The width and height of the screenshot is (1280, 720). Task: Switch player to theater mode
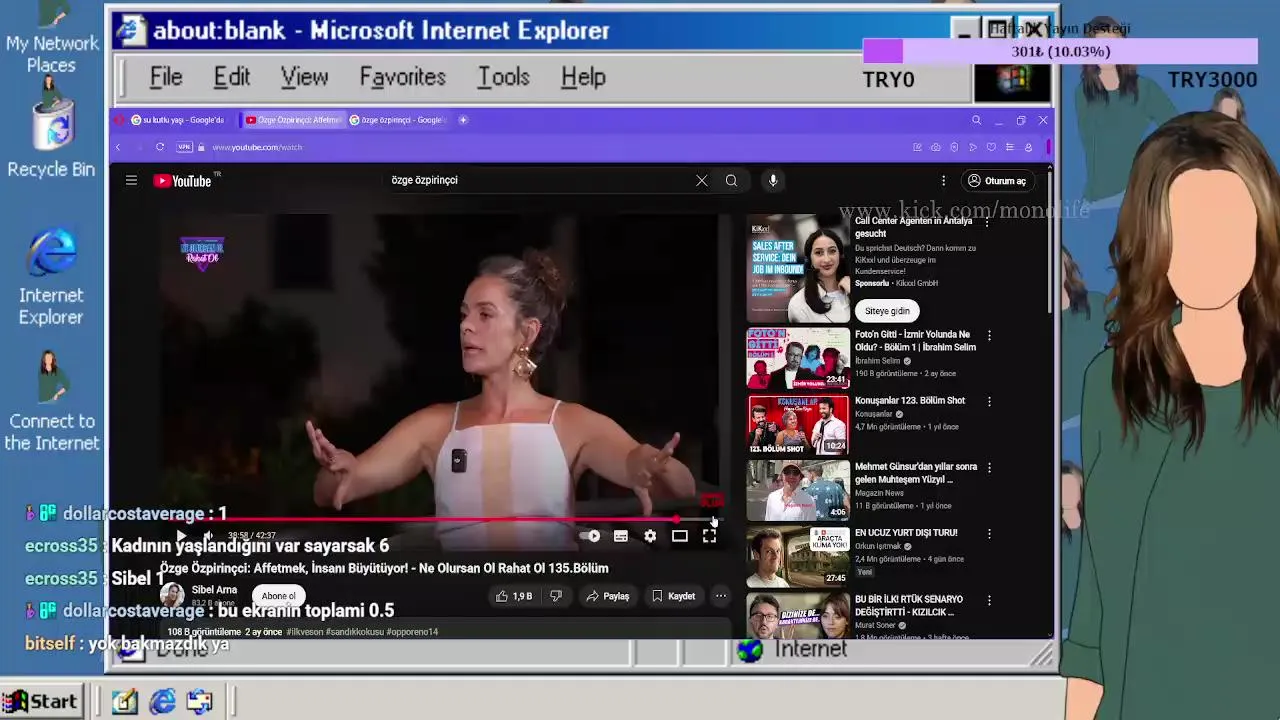click(680, 537)
